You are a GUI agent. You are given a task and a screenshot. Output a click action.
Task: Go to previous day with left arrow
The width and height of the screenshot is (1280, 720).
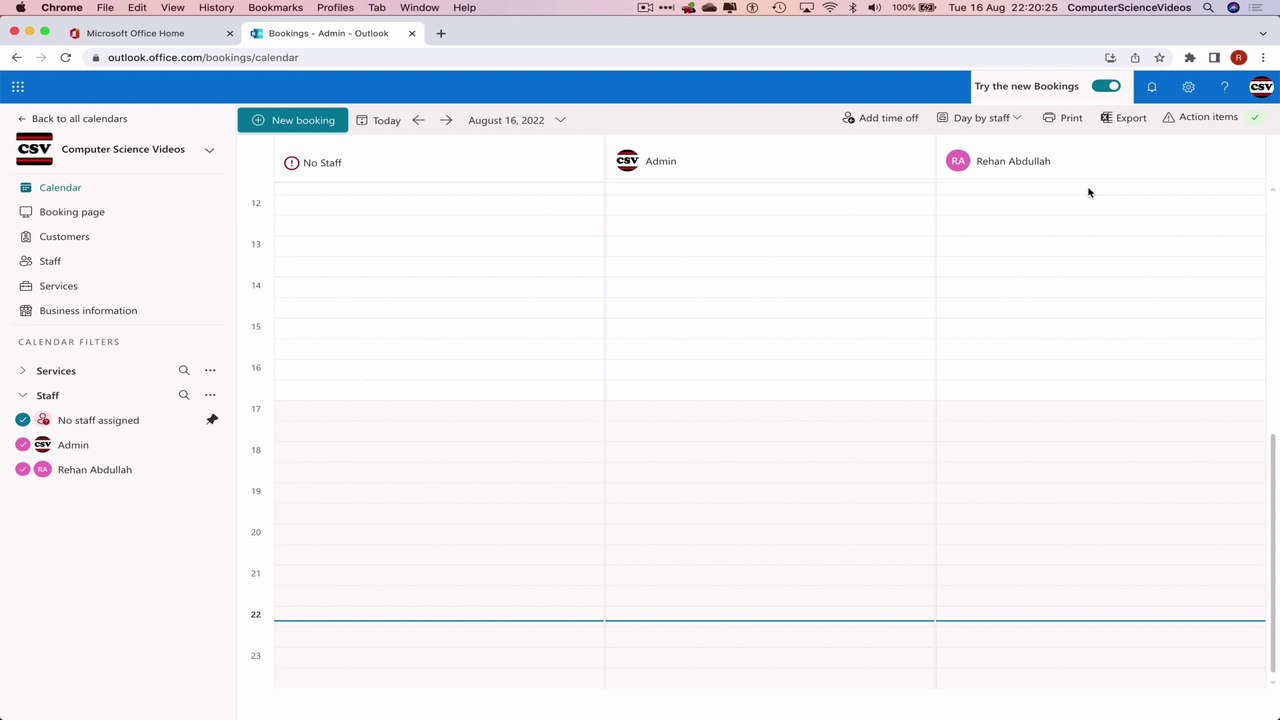[x=419, y=120]
